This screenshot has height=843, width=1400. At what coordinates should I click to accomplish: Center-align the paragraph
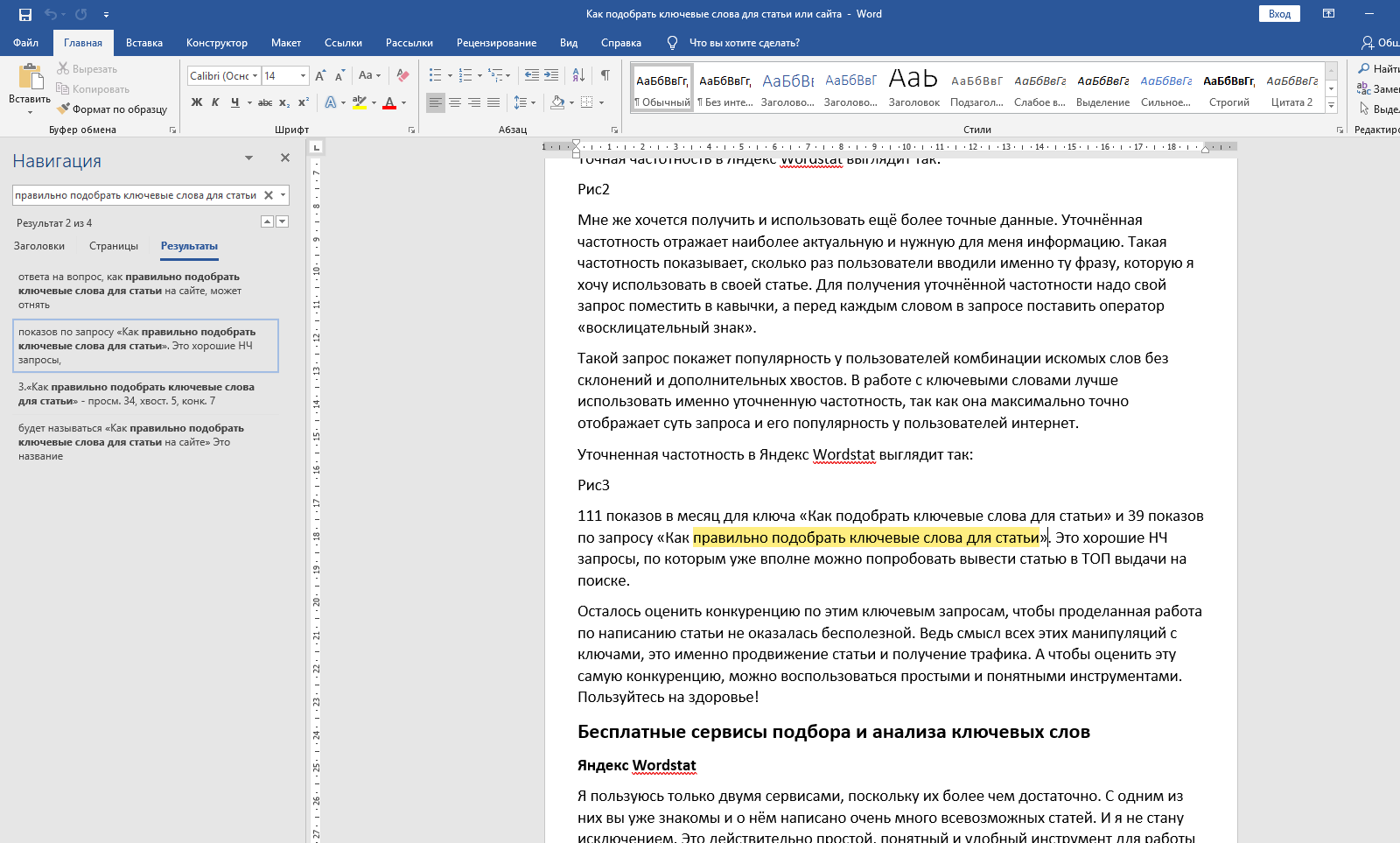[x=455, y=102]
